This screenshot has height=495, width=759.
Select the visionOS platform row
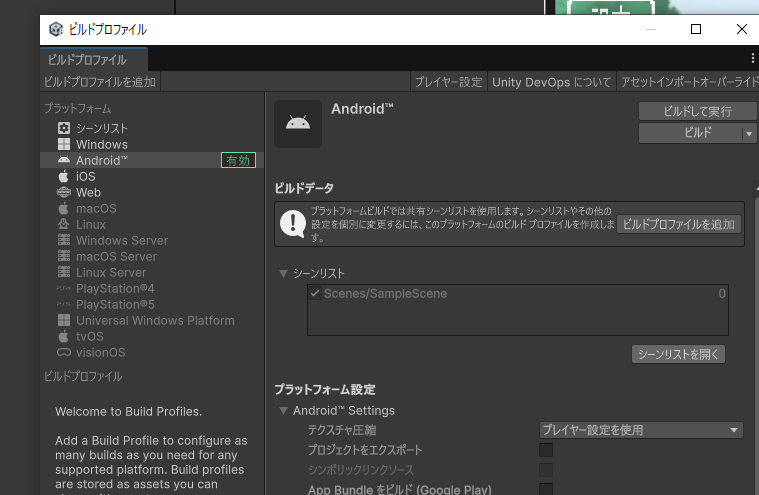coord(152,352)
